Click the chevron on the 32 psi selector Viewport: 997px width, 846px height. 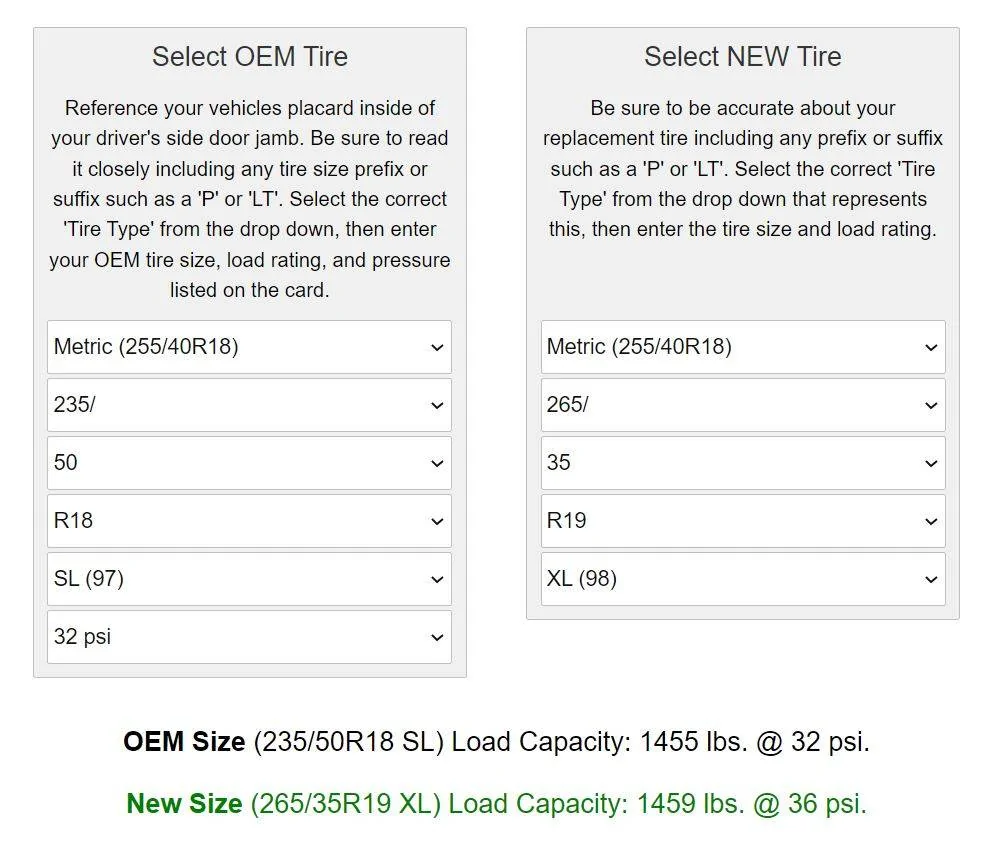[x=437, y=638]
